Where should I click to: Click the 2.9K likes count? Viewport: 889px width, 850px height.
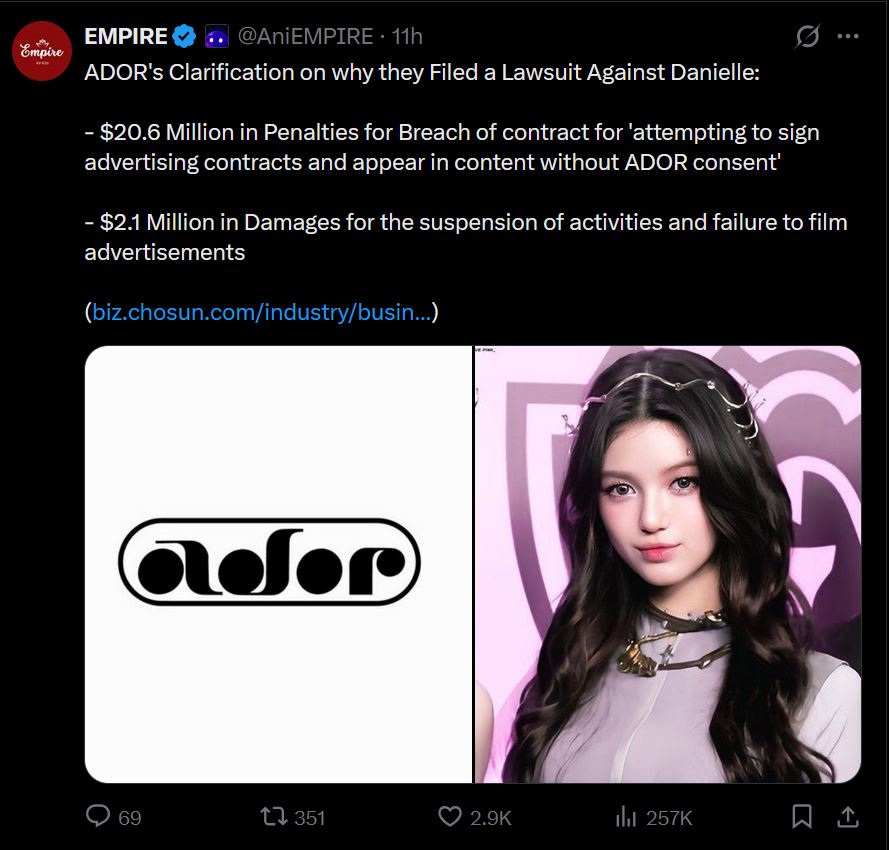coord(490,818)
